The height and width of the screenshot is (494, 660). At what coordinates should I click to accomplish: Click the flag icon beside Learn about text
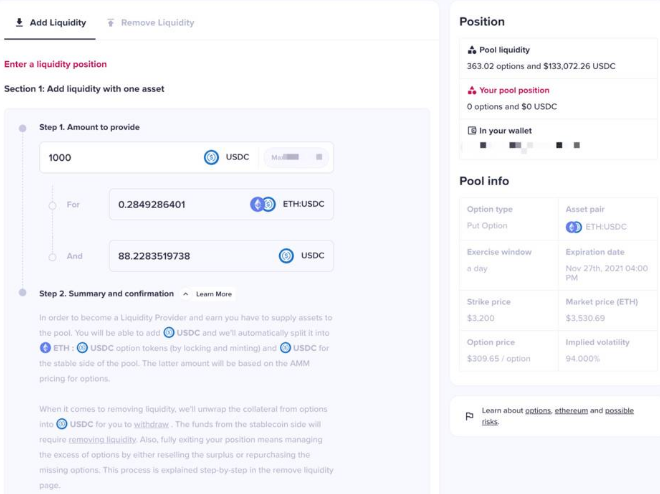[469, 417]
